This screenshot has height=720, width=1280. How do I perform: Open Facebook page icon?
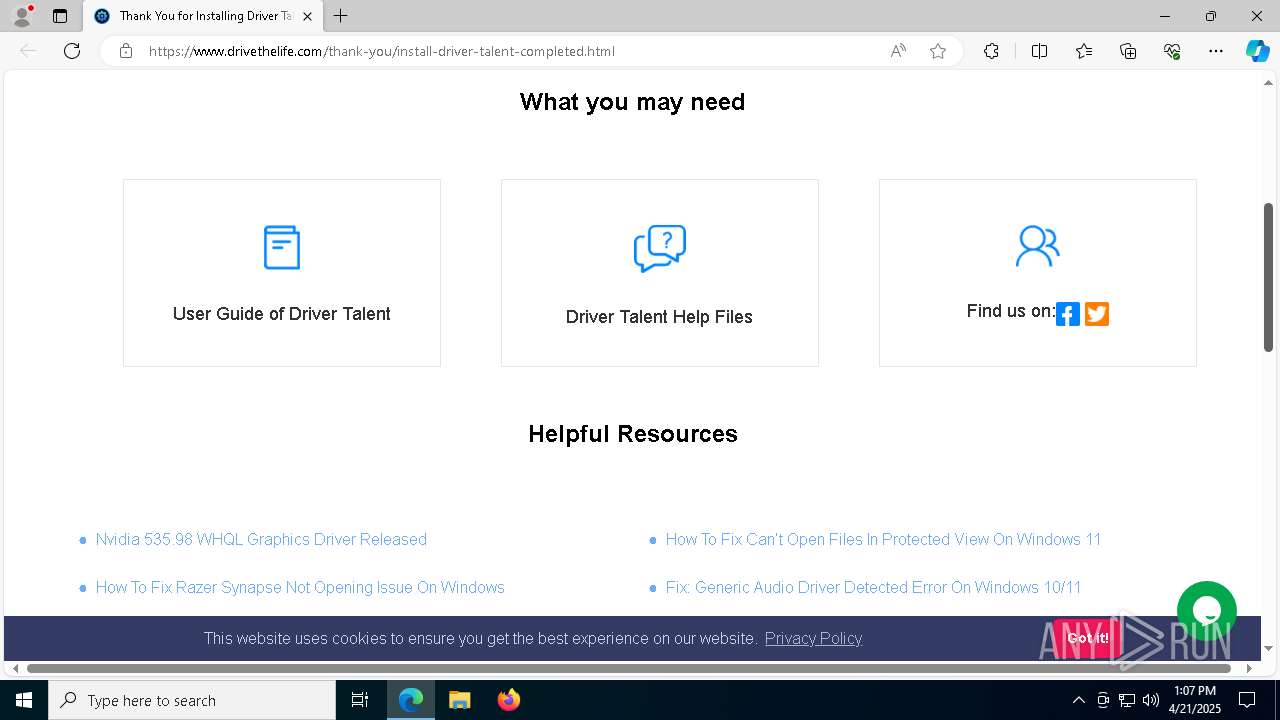[x=1068, y=314]
